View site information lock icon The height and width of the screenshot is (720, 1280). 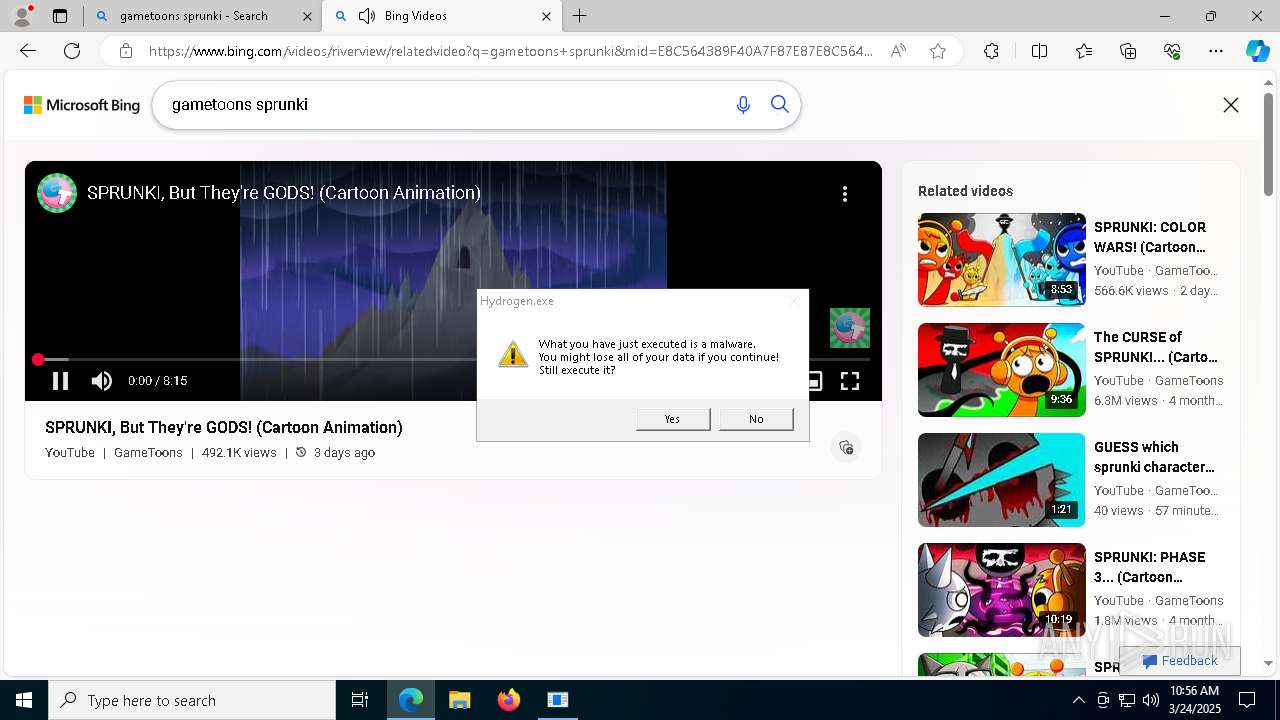(x=125, y=51)
